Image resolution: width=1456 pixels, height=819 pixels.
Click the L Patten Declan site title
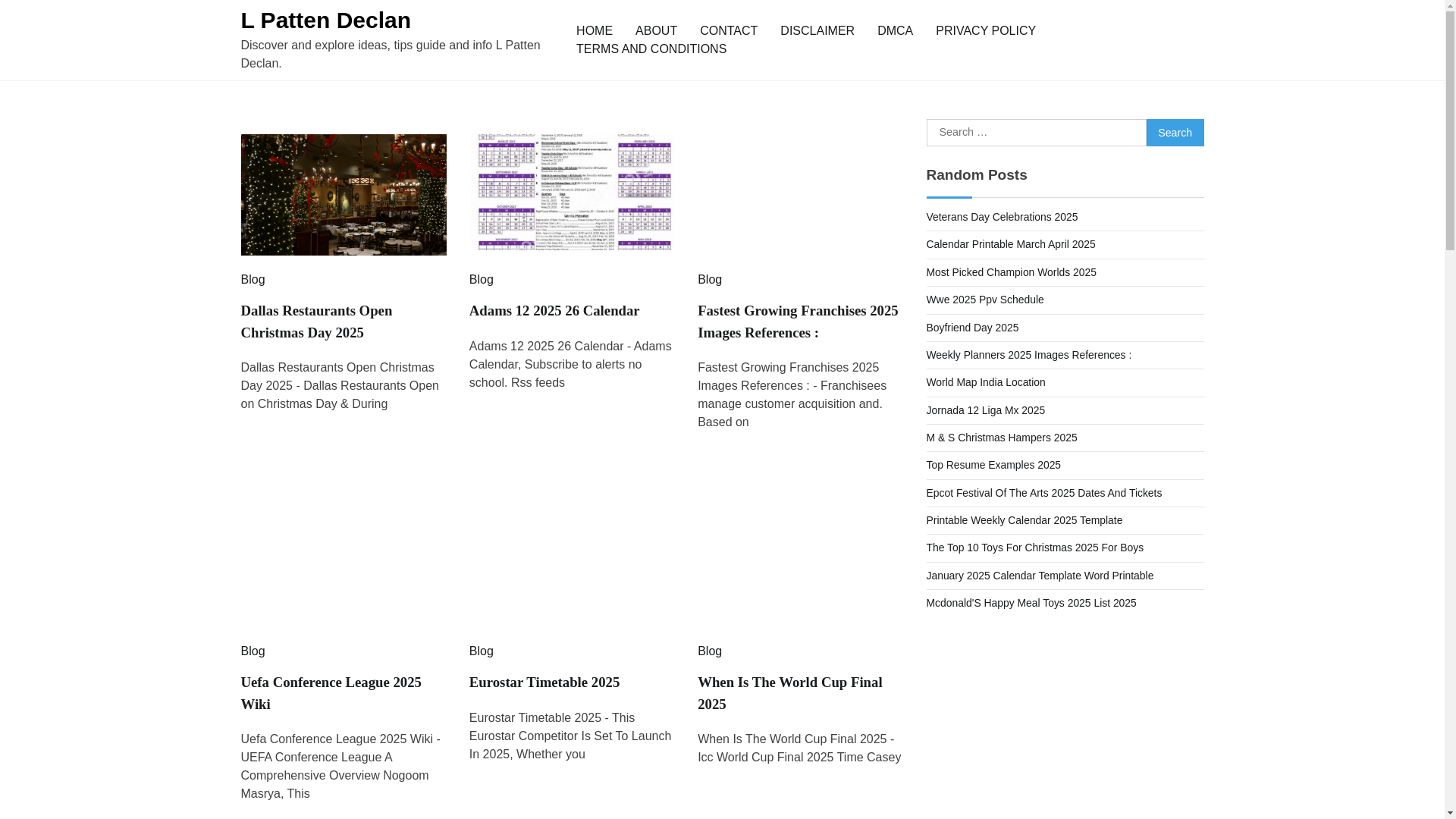point(325,20)
